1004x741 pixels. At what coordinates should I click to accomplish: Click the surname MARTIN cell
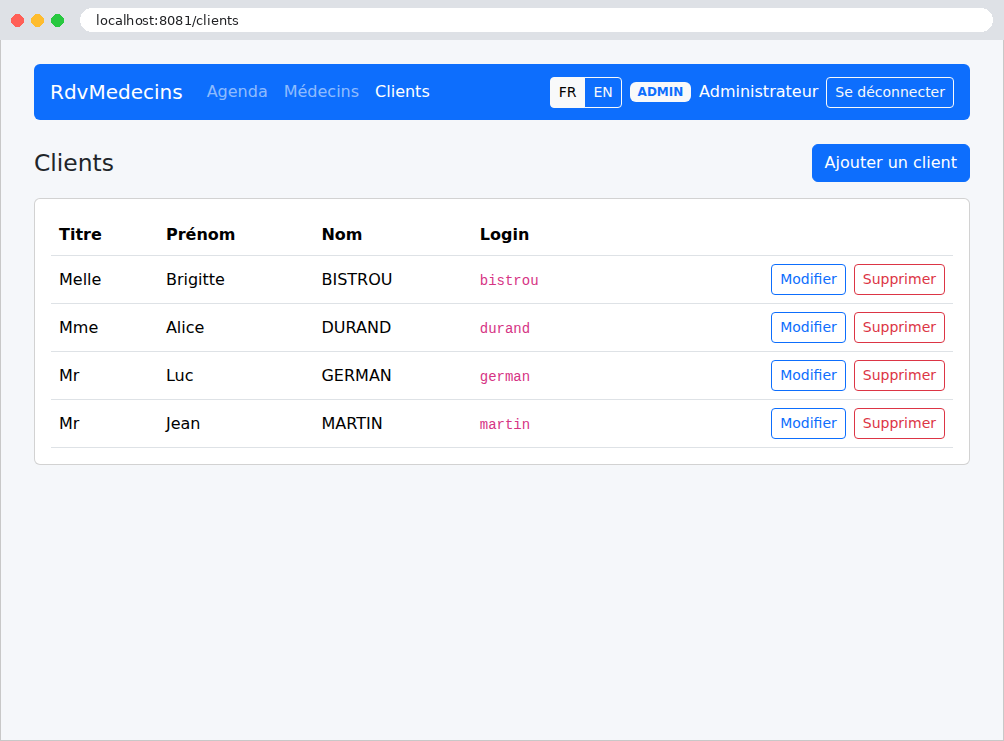352,423
